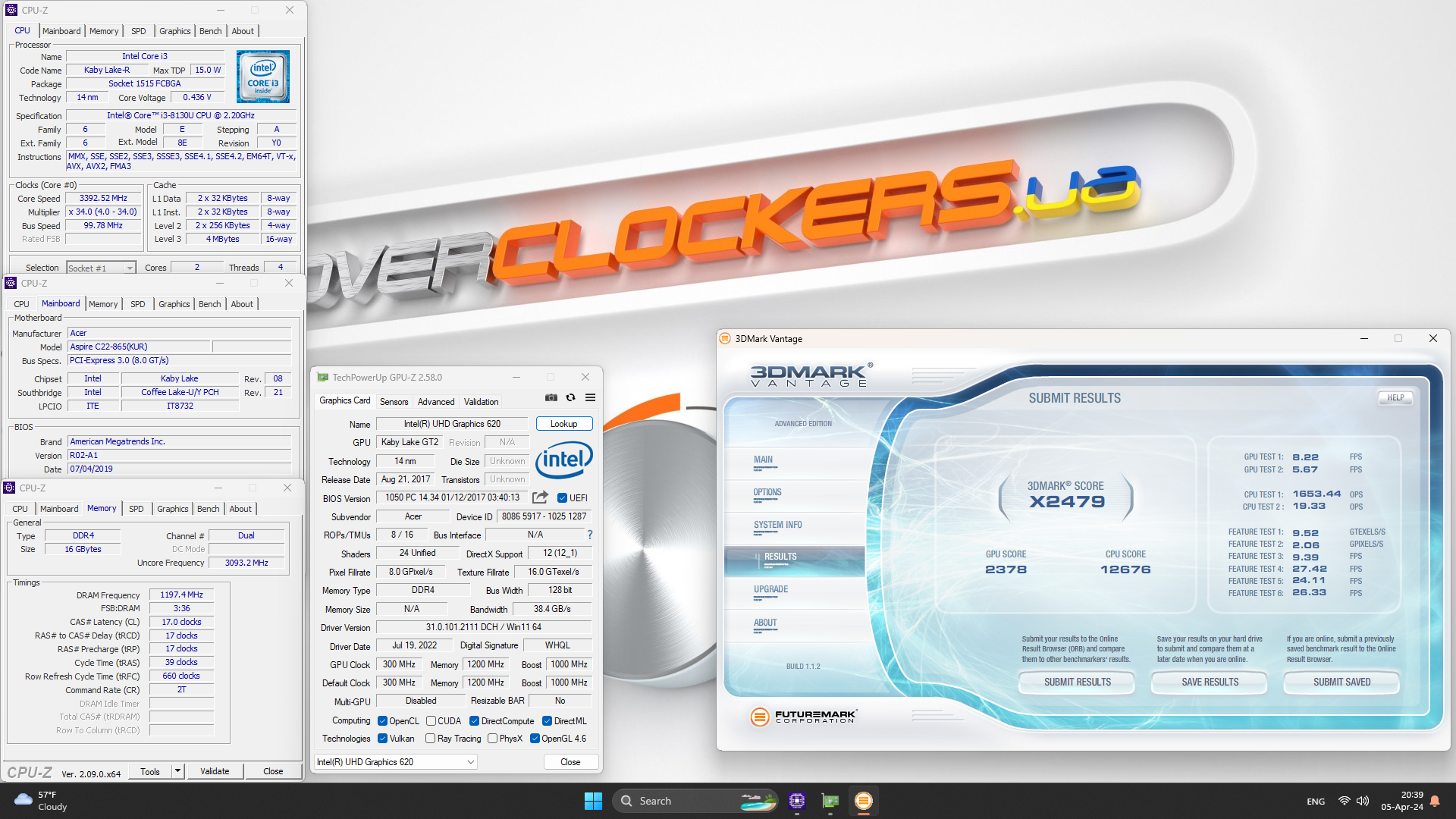1456x819 pixels.
Task: Click the Windows Start button
Action: pyautogui.click(x=593, y=801)
